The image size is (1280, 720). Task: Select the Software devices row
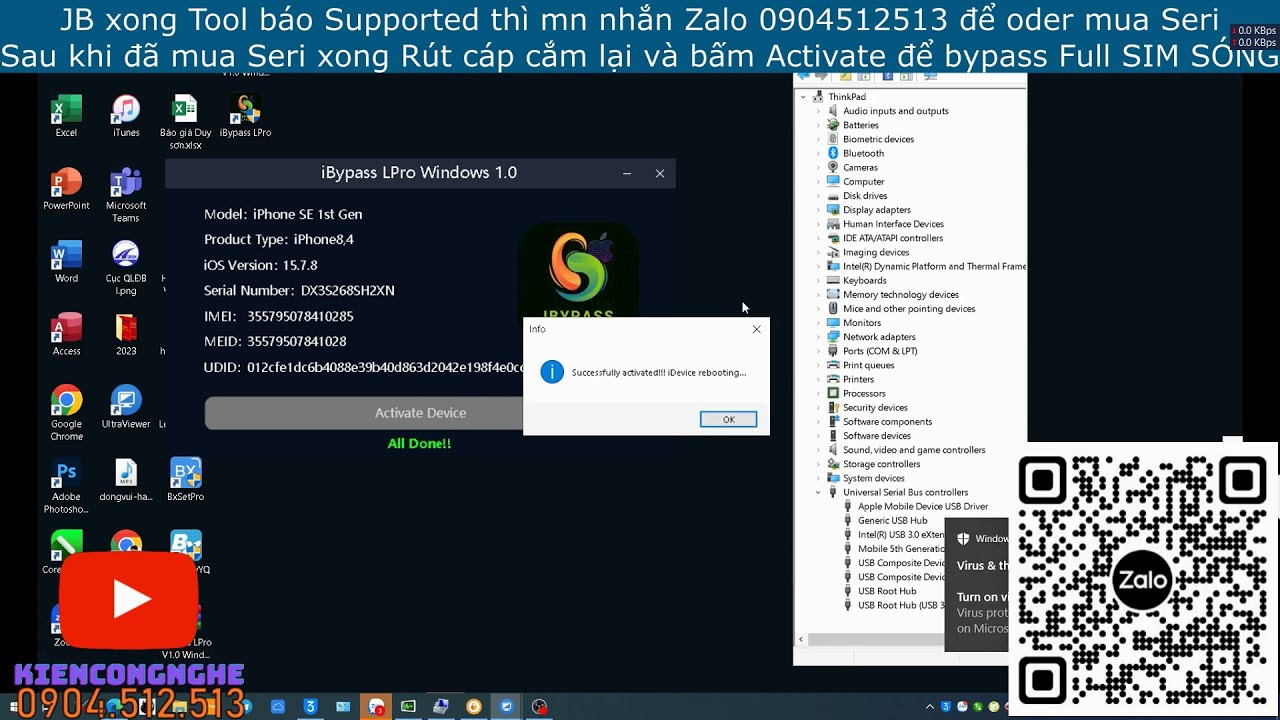(876, 436)
